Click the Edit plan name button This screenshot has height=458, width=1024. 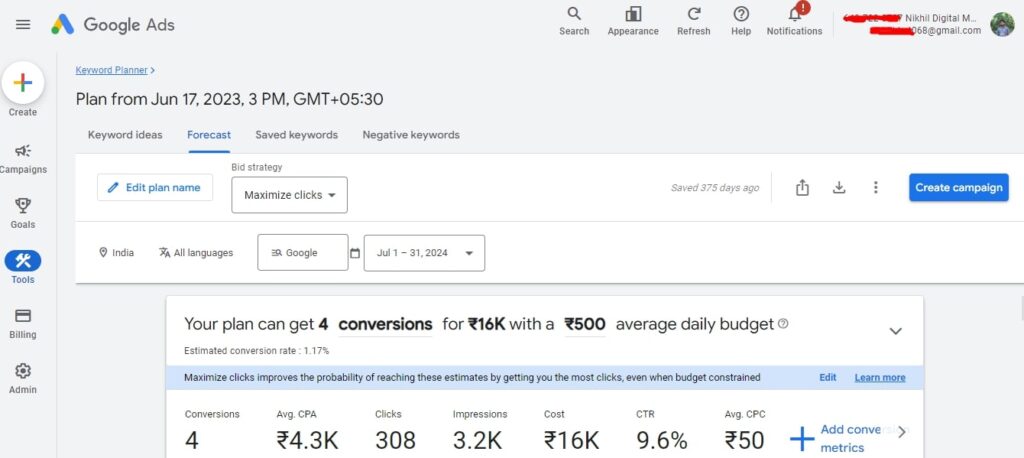[155, 188]
